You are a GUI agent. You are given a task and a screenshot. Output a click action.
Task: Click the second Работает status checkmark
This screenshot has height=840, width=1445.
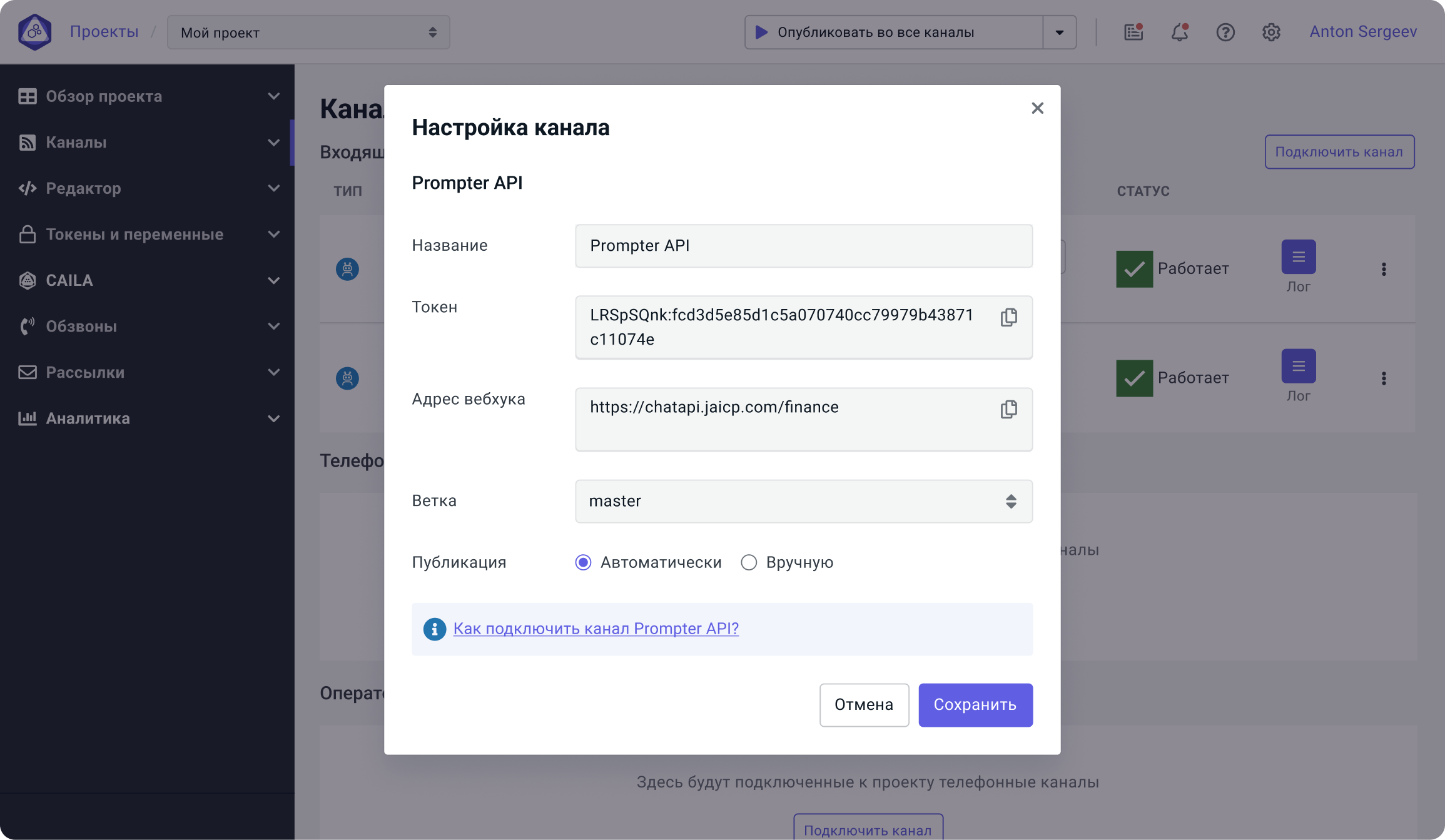click(1135, 378)
